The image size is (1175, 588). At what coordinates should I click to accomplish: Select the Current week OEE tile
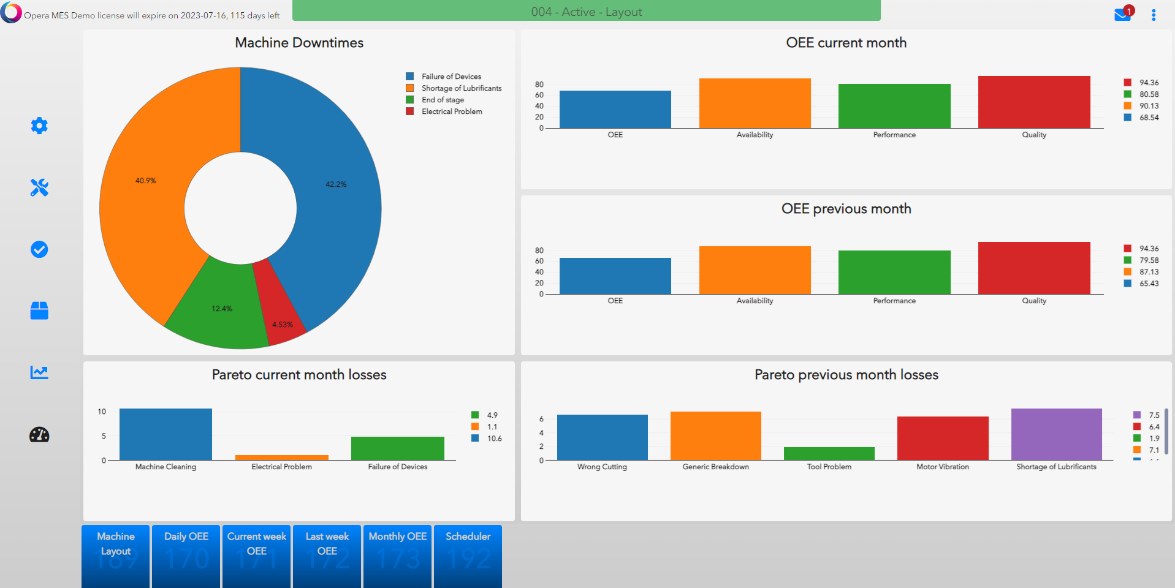(x=257, y=556)
